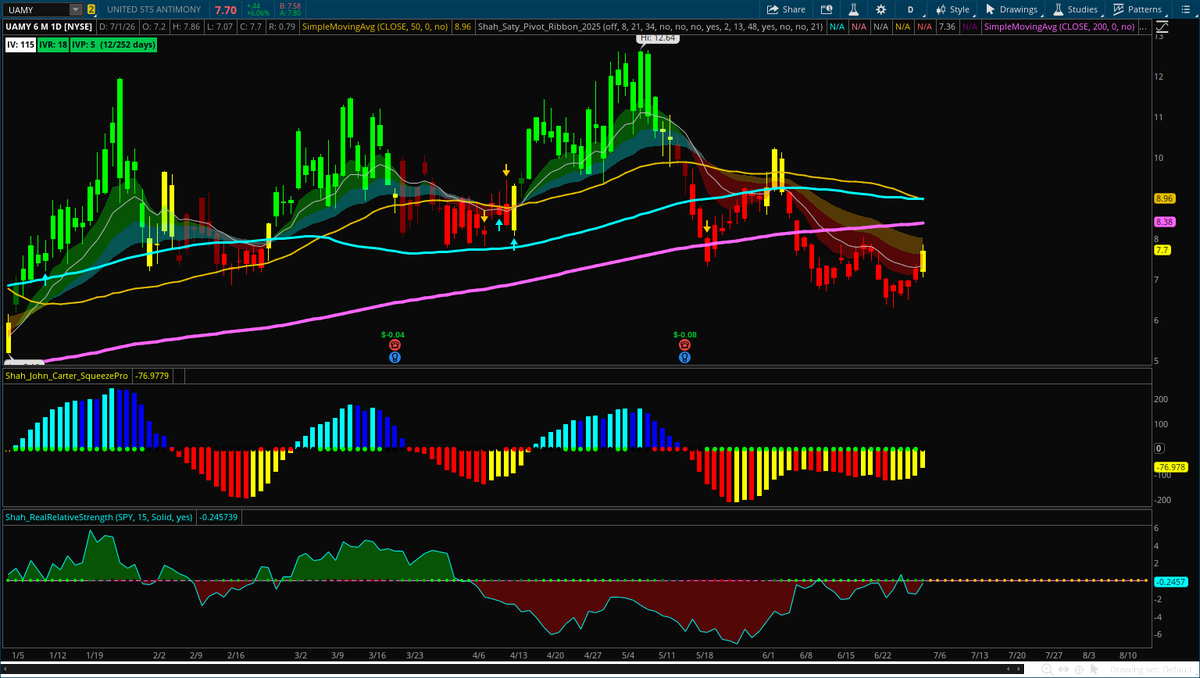Viewport: 1200px width, 678px height.
Task: Click the -0.245739 relative strength value
Action: click(x=217, y=517)
